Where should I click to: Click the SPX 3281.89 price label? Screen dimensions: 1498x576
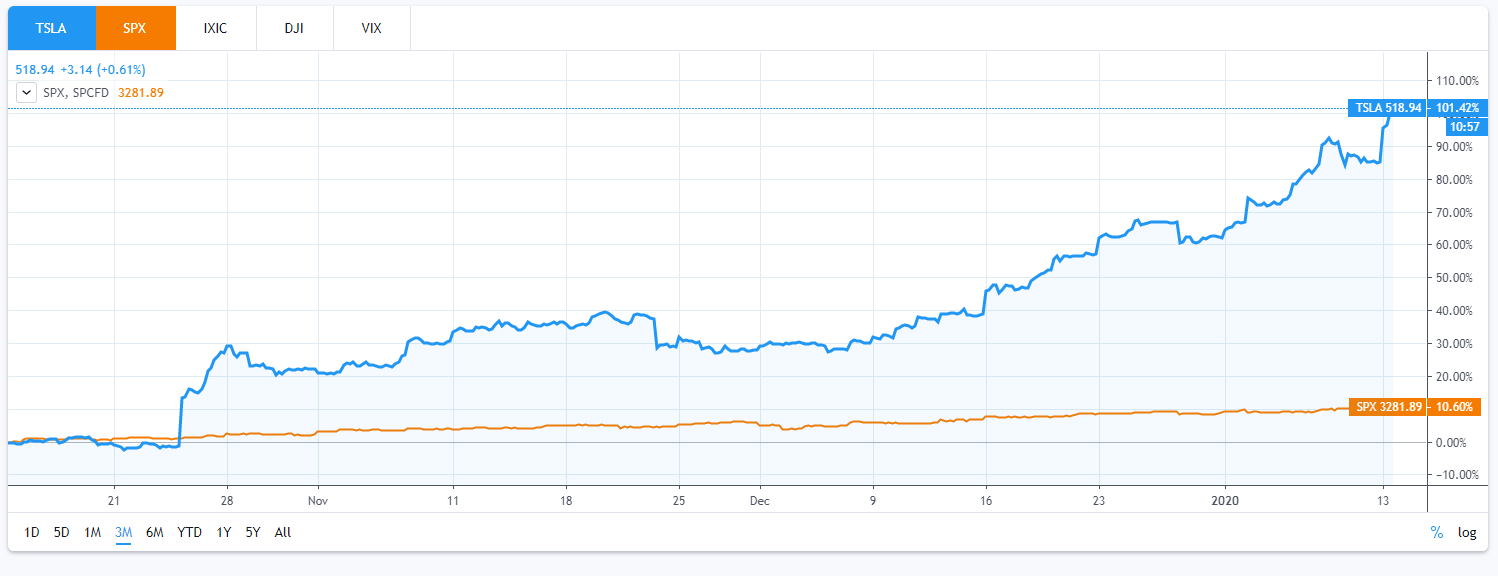point(1388,407)
